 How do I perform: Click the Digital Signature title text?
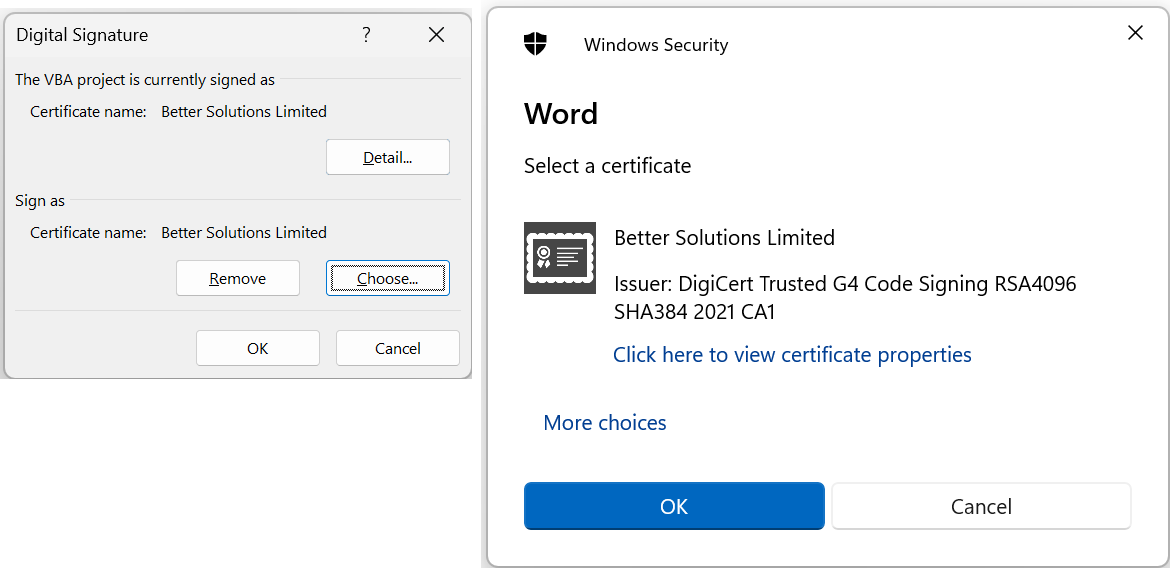pyautogui.click(x=82, y=35)
